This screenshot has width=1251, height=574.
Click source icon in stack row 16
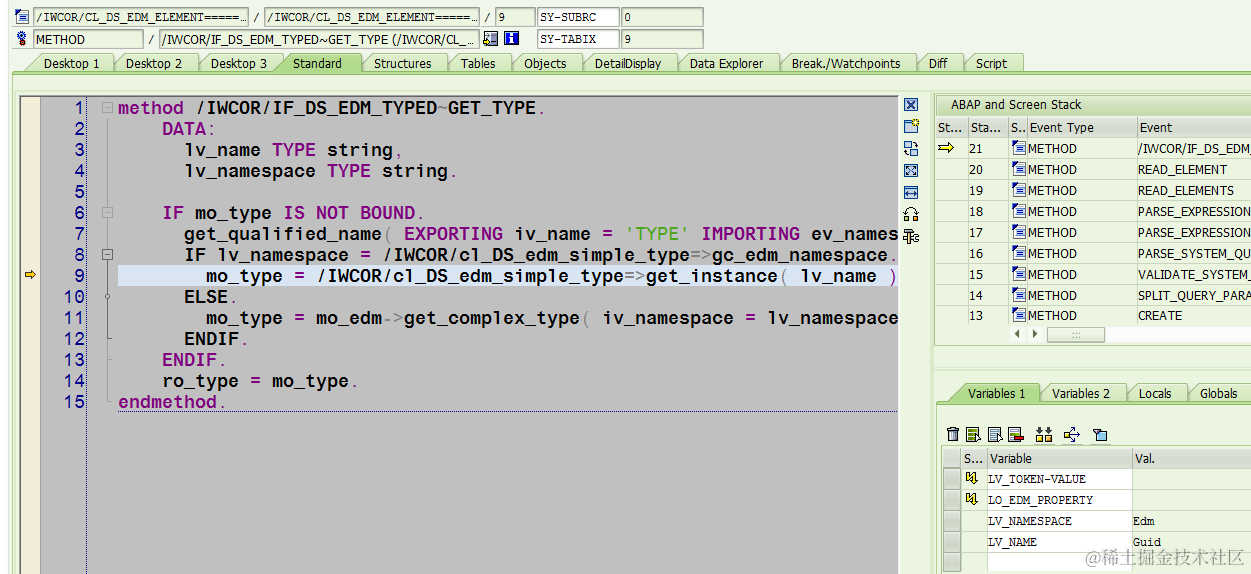tap(1018, 253)
